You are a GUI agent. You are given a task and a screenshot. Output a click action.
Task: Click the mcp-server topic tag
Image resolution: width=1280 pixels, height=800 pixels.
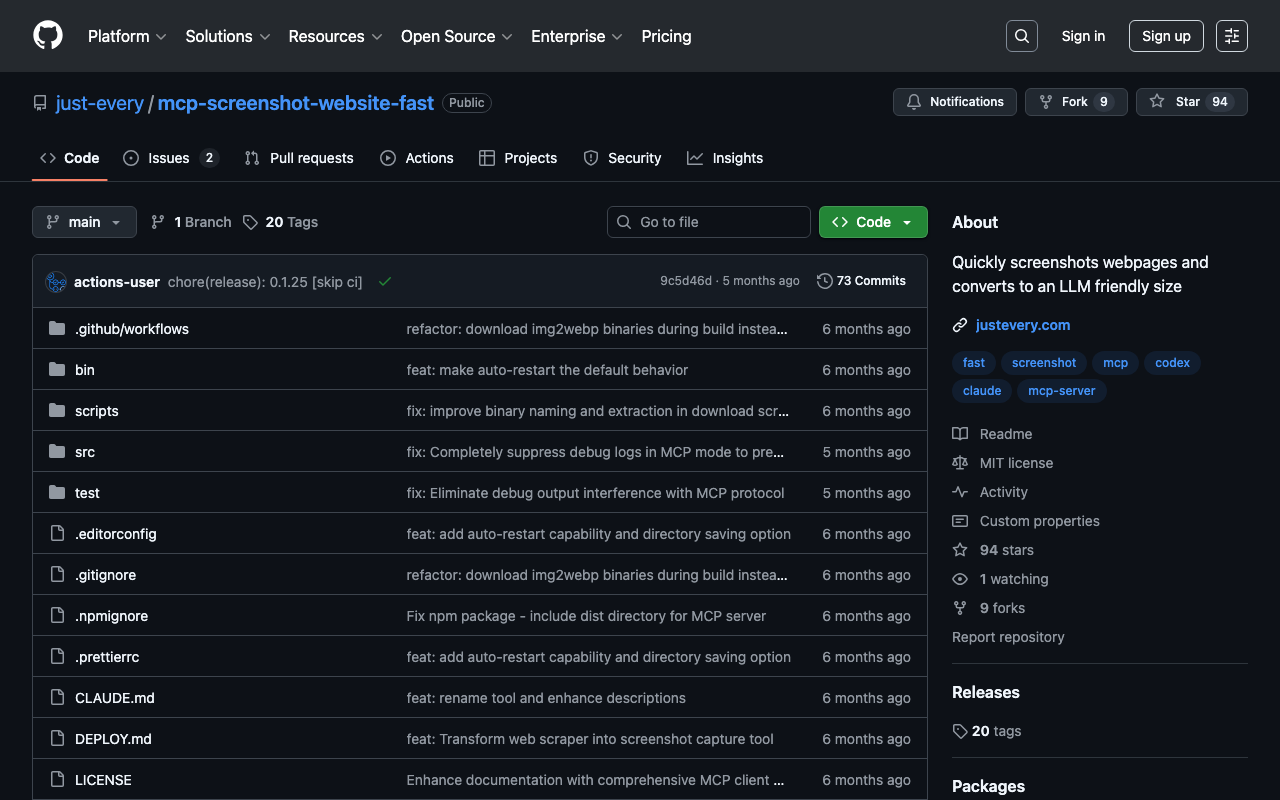click(1061, 391)
